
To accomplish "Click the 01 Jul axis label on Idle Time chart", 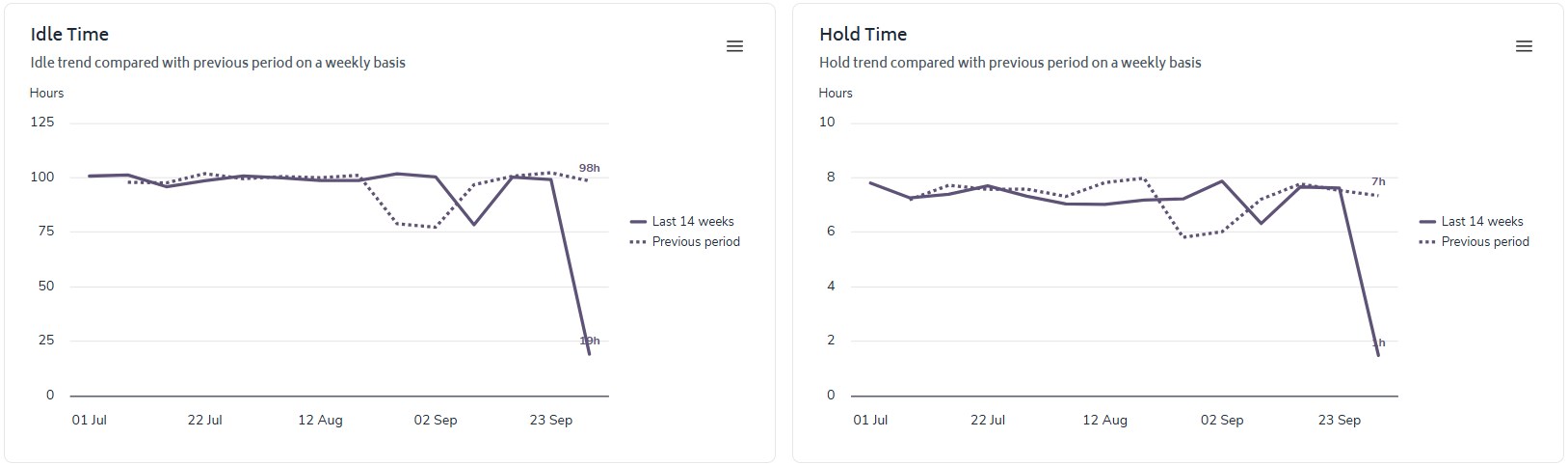I will click(90, 421).
